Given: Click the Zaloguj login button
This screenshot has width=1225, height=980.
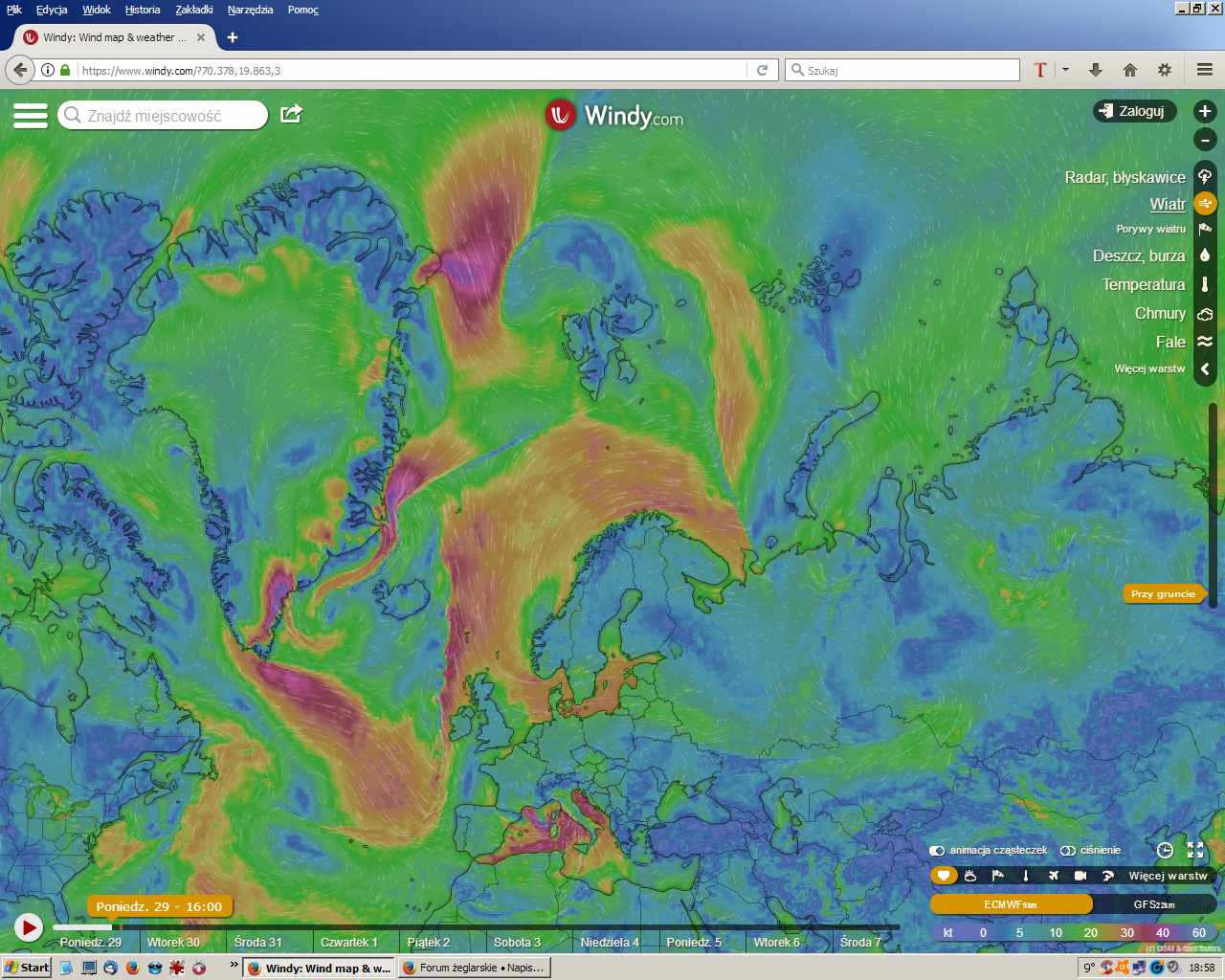Looking at the screenshot, I should [1134, 111].
